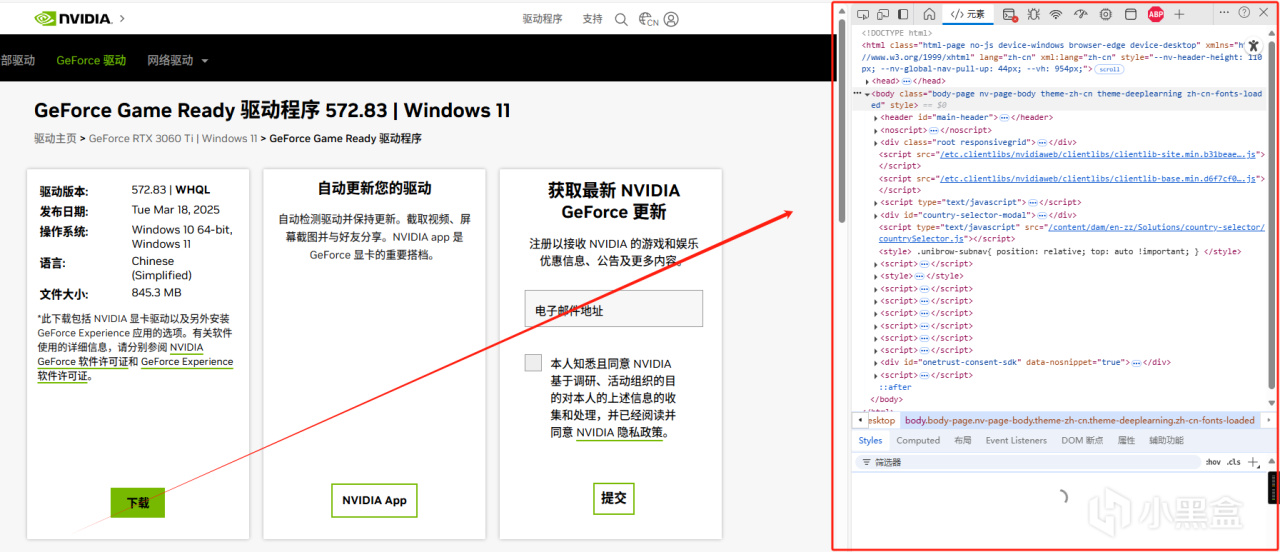This screenshot has width=1280, height=552.
Task: Open the CN region selector globe
Action: tap(649, 19)
